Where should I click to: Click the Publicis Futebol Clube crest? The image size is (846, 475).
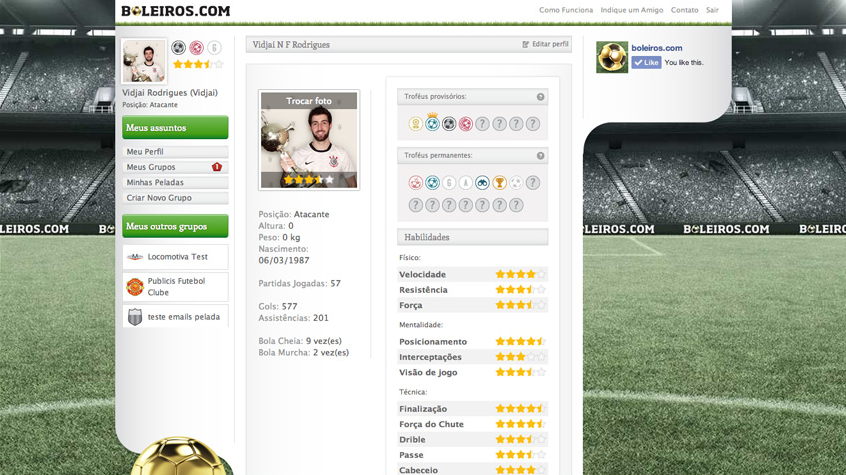(135, 287)
